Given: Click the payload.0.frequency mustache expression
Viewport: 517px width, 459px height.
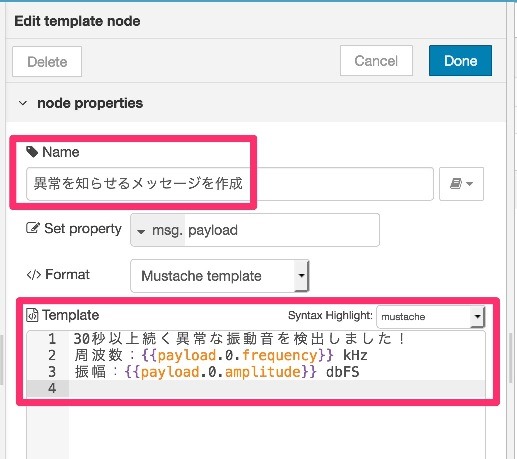Looking at the screenshot, I should 237,355.
